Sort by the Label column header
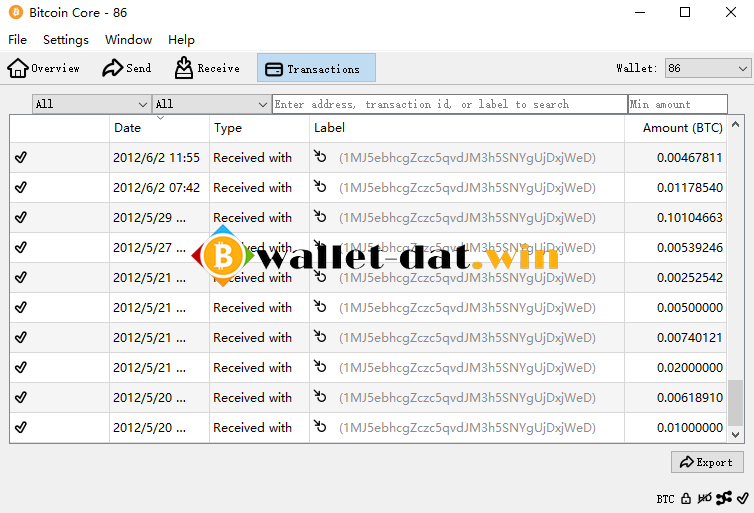The height and width of the screenshot is (513, 754). coord(466,128)
